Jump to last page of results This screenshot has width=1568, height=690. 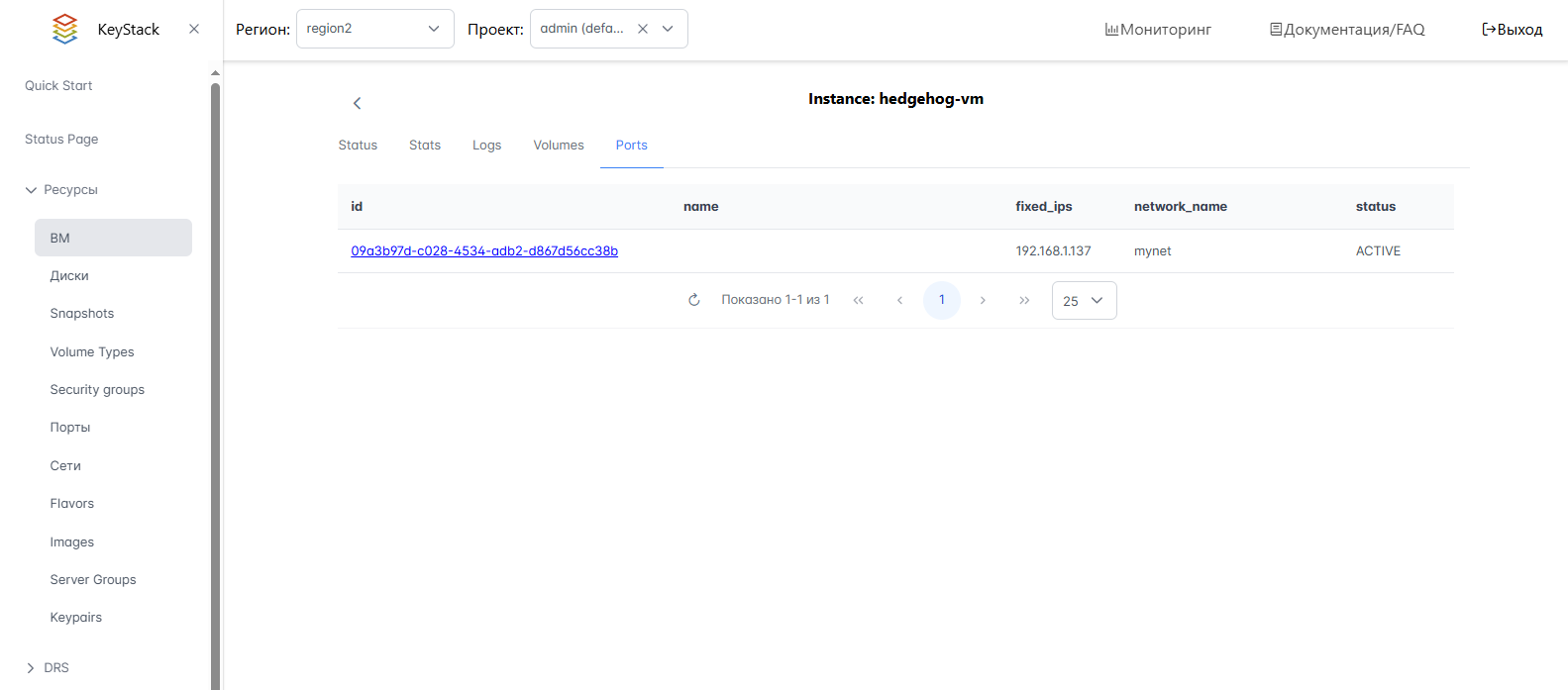point(1024,300)
